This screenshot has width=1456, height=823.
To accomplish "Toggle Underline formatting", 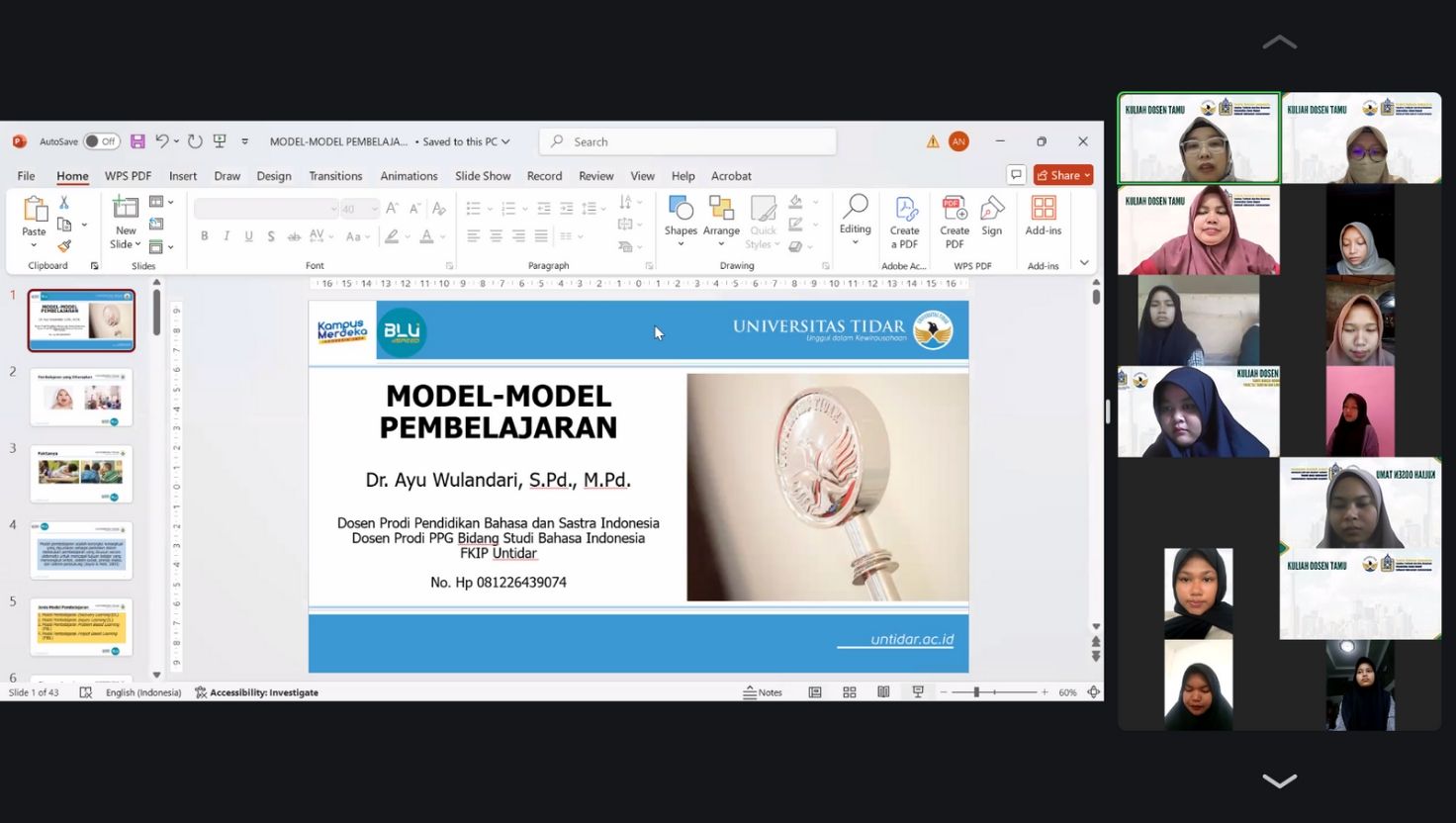I will [248, 236].
